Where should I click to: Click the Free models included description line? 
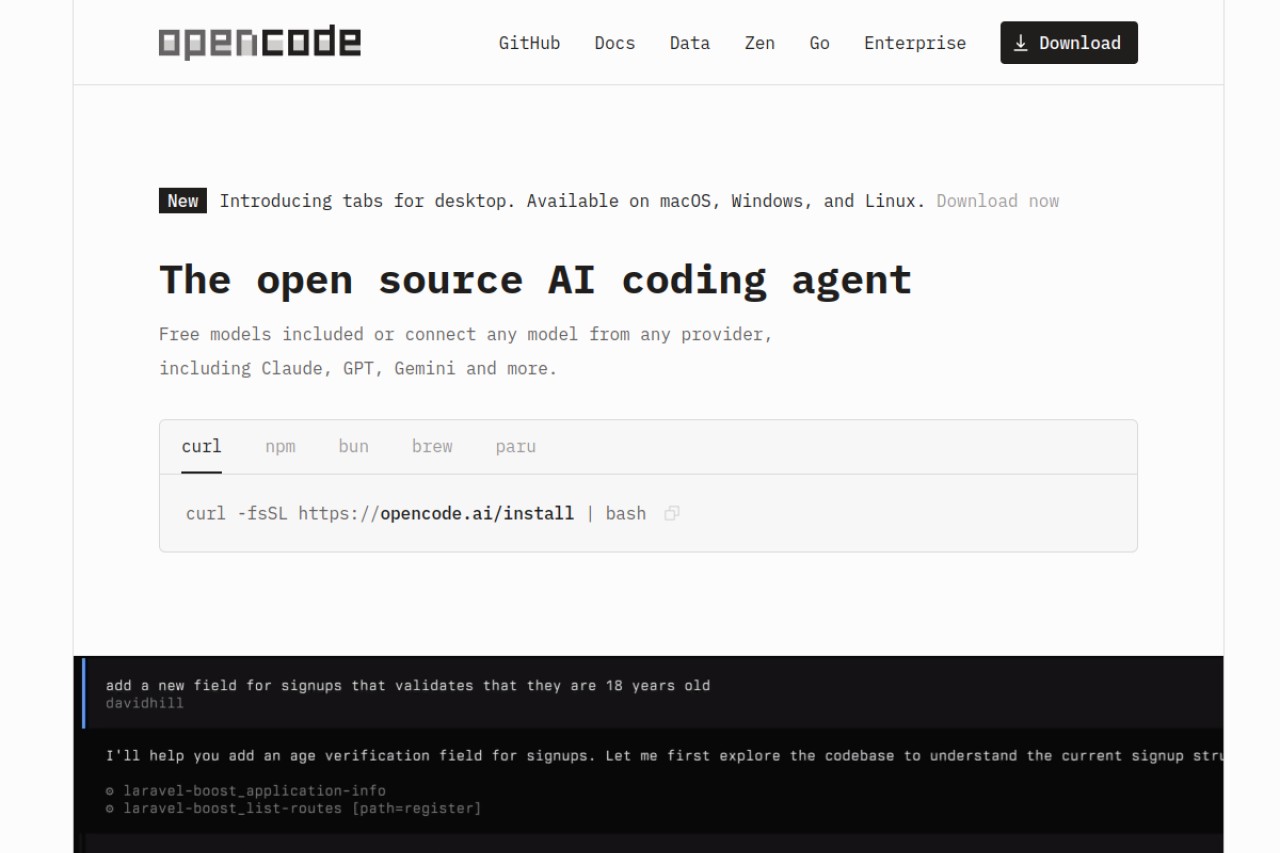(466, 334)
